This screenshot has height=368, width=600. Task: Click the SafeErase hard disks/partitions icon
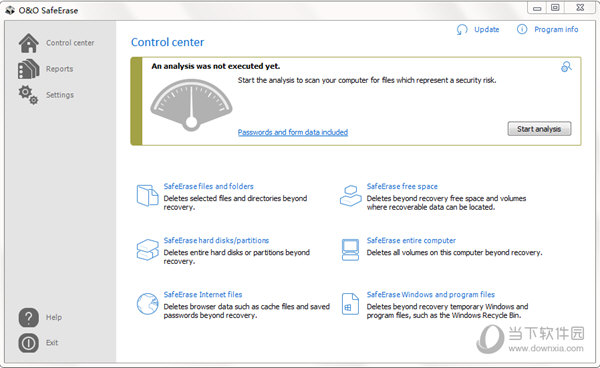(147, 250)
